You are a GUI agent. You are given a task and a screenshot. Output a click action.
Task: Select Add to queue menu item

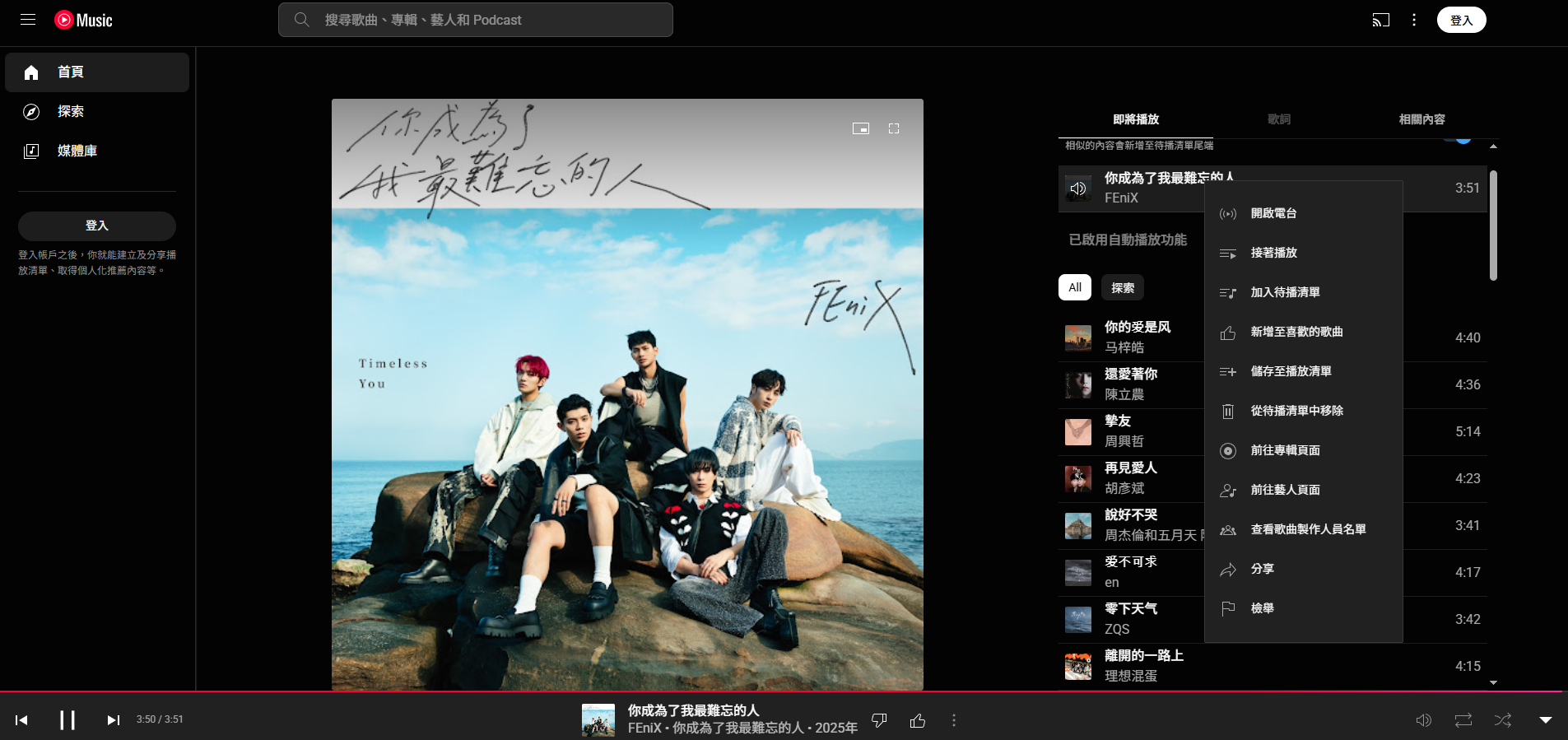pos(1304,292)
